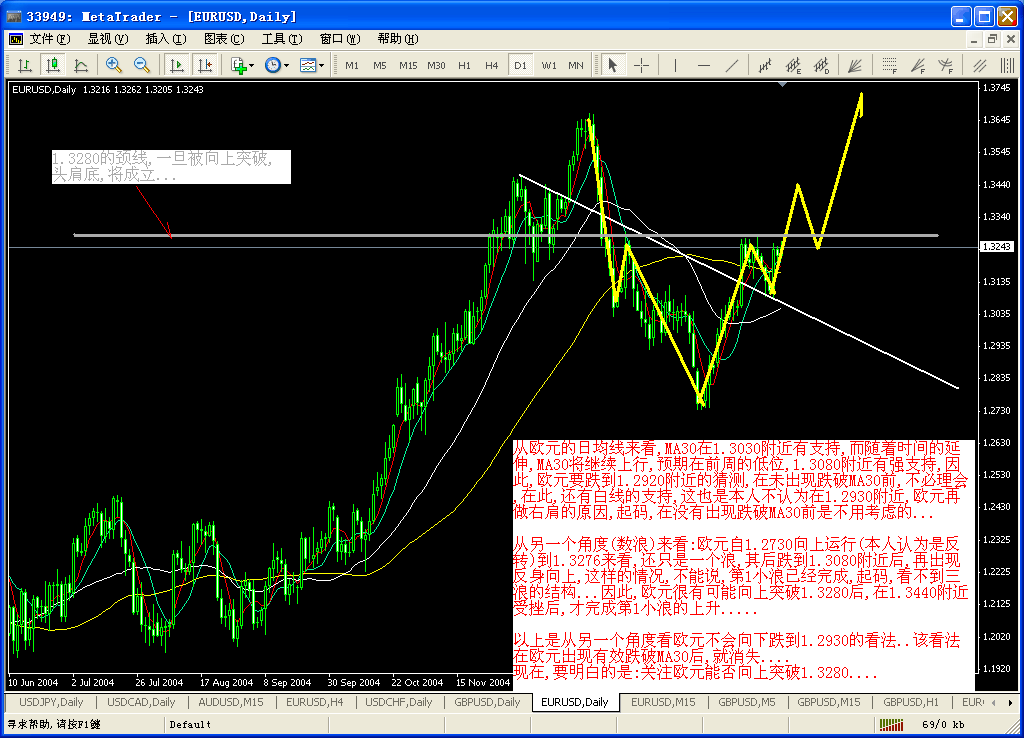Open the periodicity clock dropdown
The width and height of the screenshot is (1024, 738).
point(277,65)
